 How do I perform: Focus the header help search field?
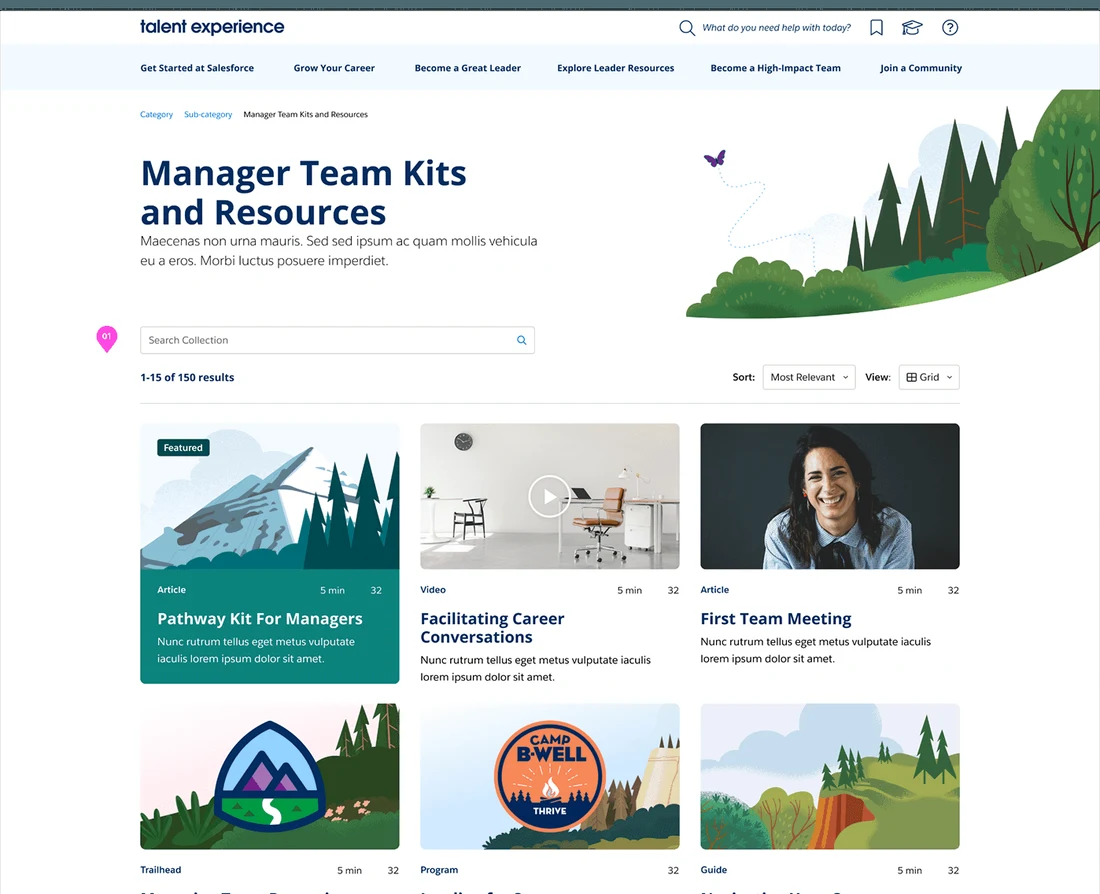776,28
